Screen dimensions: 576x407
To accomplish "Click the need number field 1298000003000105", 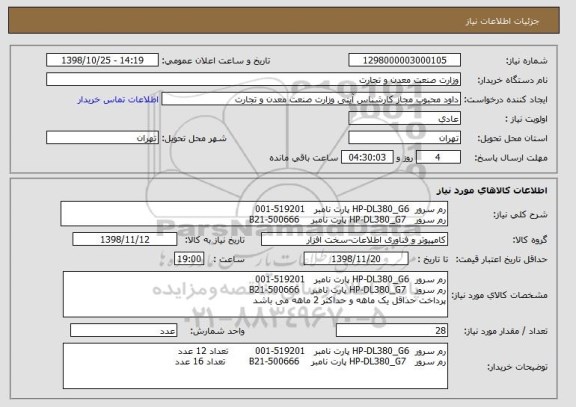I will tap(404, 60).
